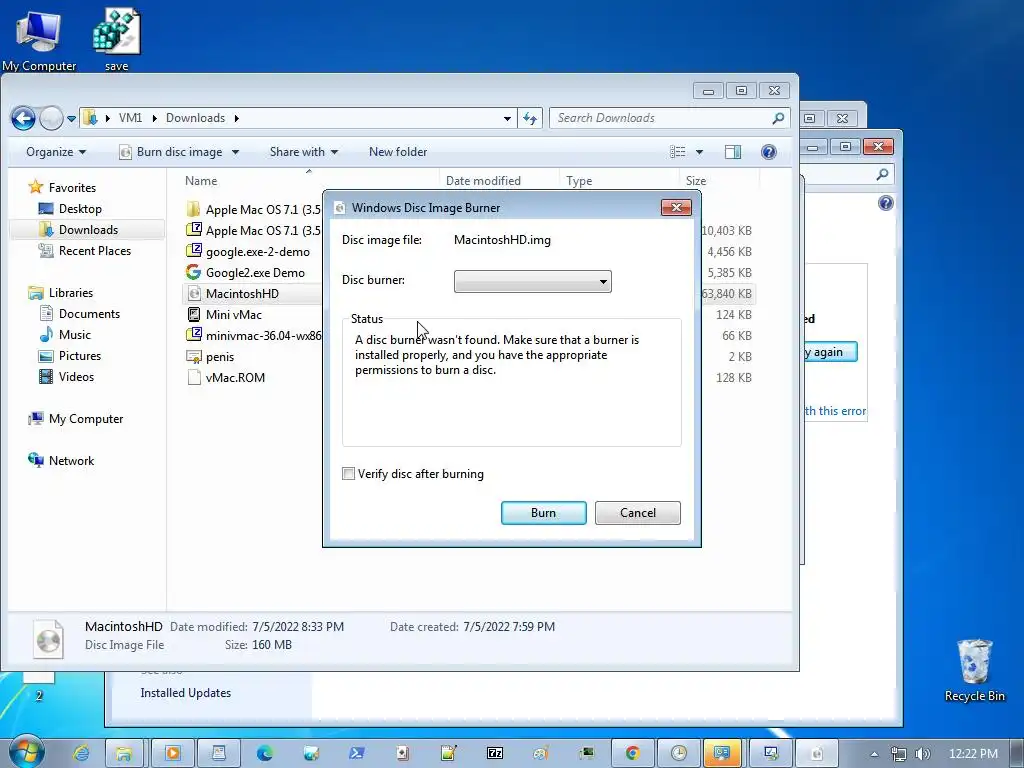Open the view options dropdown arrow
The width and height of the screenshot is (1024, 768).
699,152
